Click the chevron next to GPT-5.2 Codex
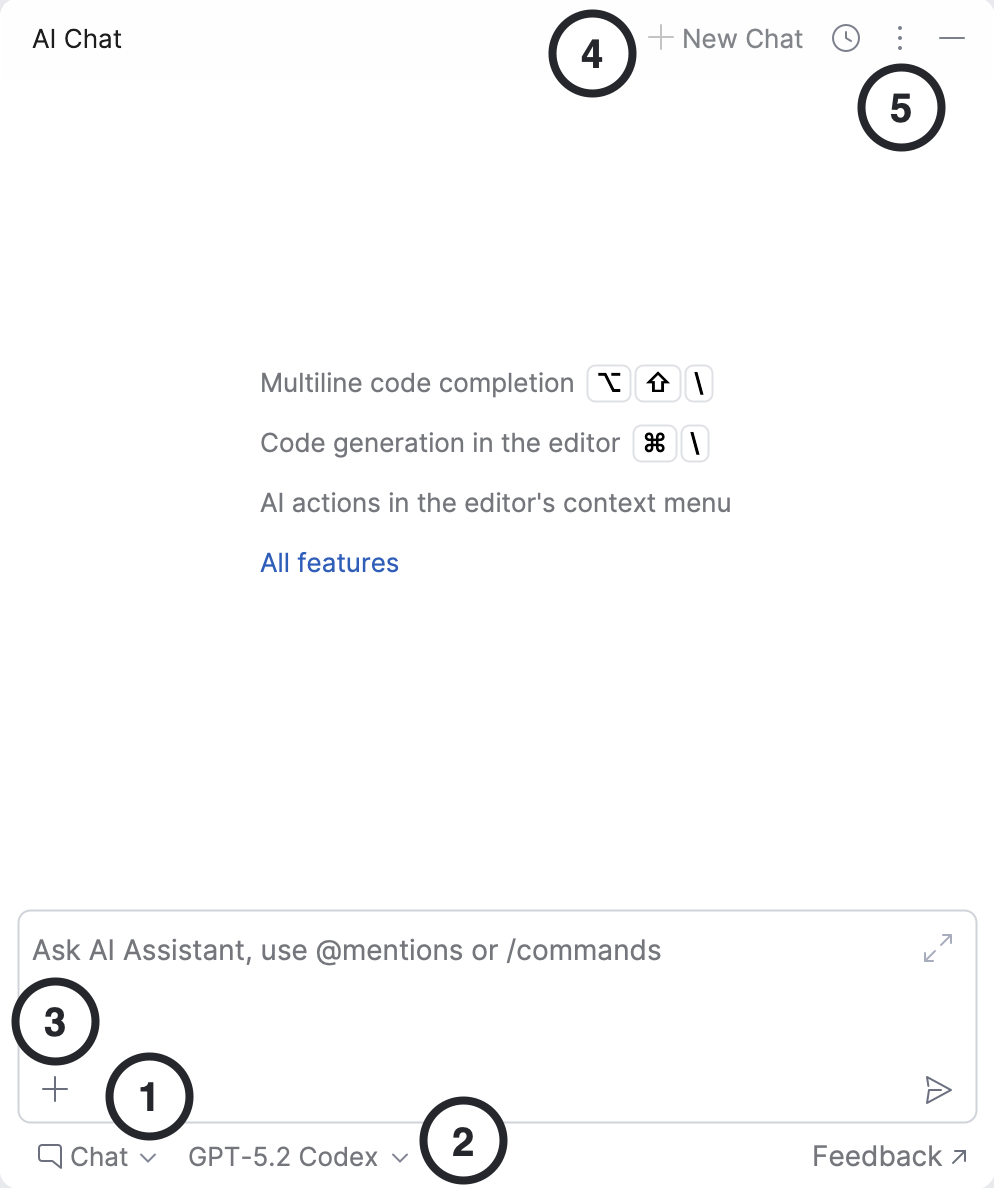This screenshot has height=1188, width=994. click(400, 1158)
